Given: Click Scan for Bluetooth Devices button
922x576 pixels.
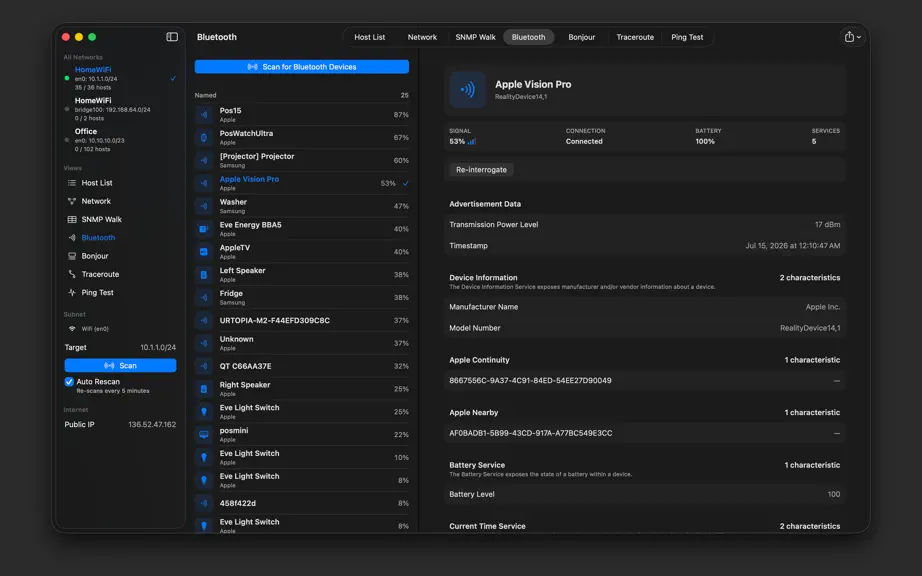Looking at the screenshot, I should tap(302, 67).
